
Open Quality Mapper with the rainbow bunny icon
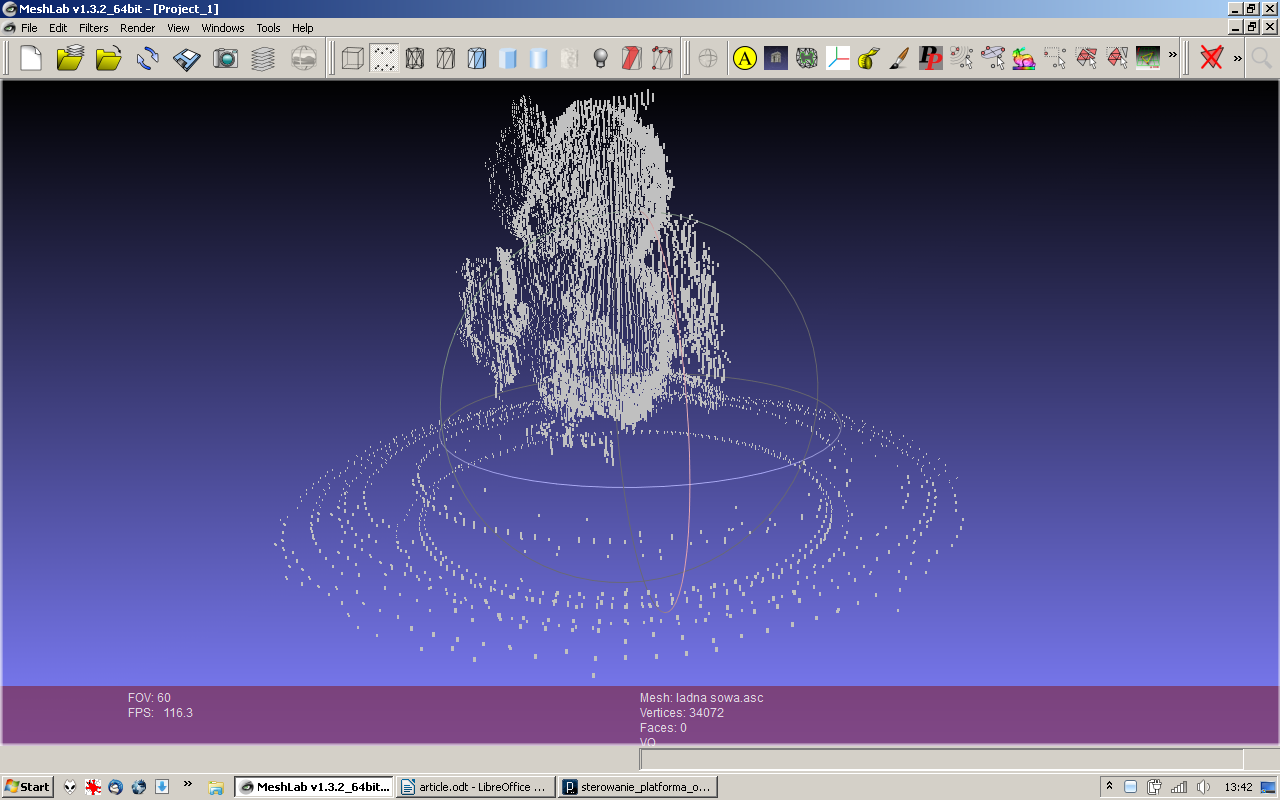tap(1023, 58)
